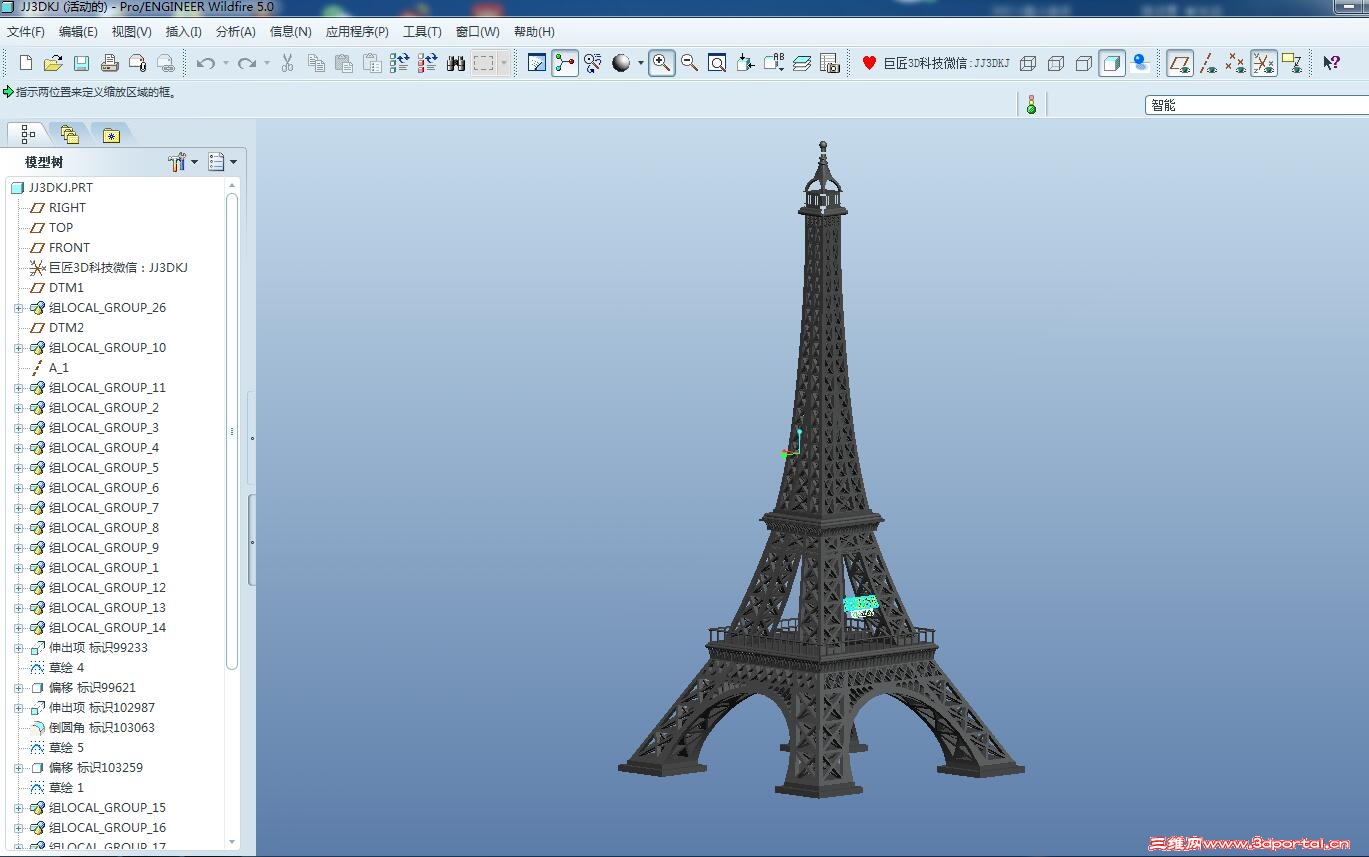The image size is (1369, 857).
Task: Open the 文件(F) menu
Action: point(26,32)
